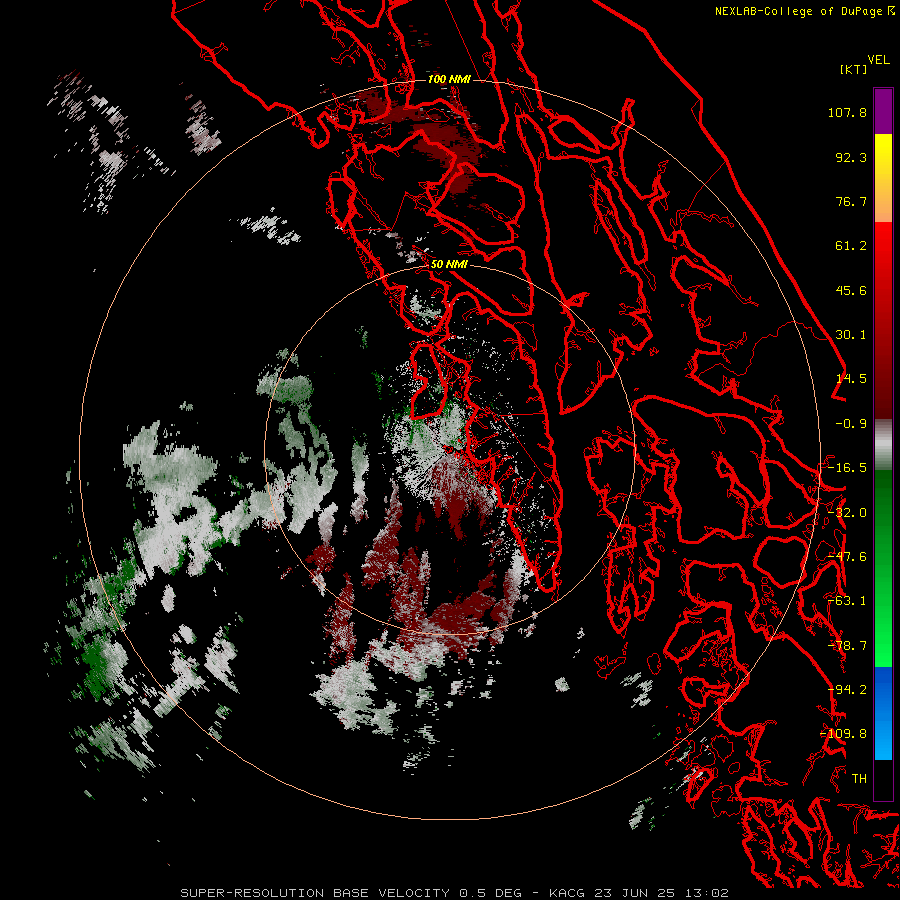Click the -109.8 scale value
The height and width of the screenshot is (900, 900).
point(844,734)
